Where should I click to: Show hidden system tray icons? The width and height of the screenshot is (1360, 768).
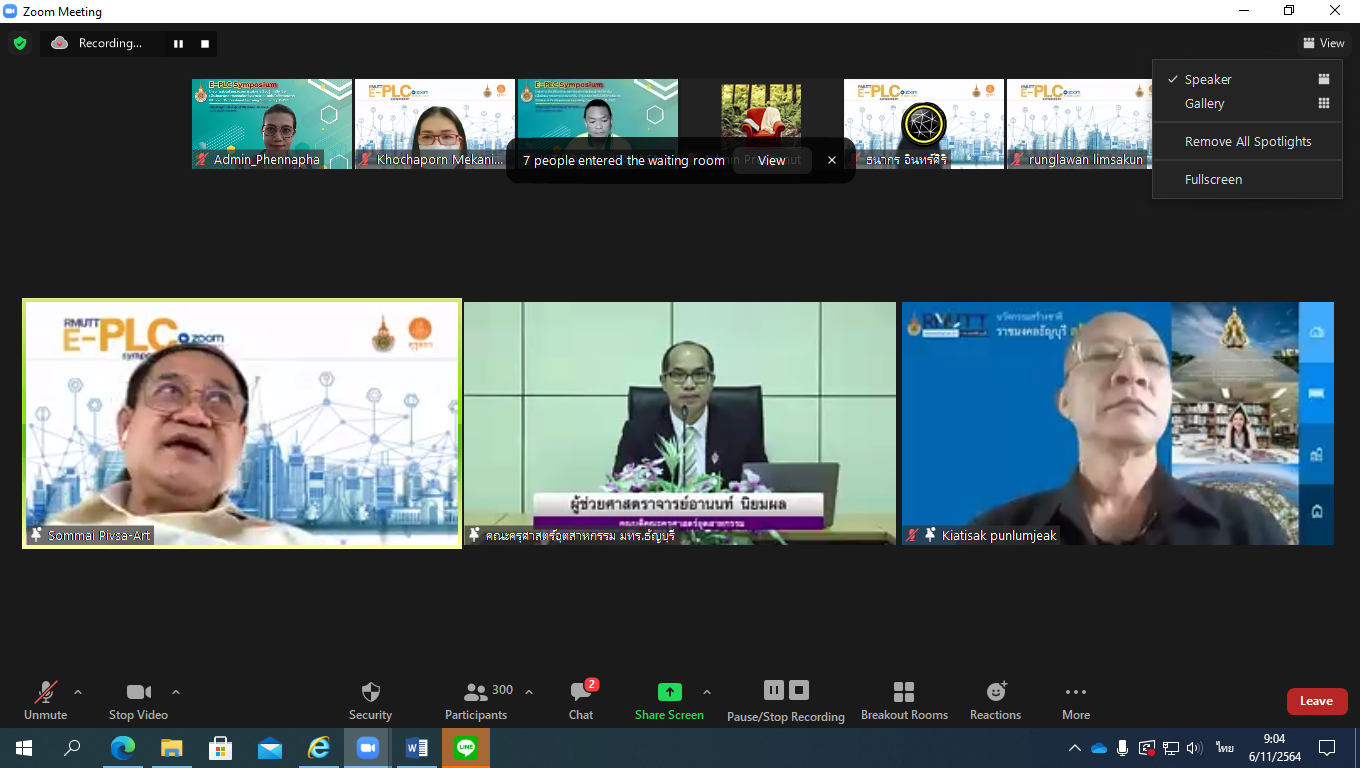[x=1075, y=748]
